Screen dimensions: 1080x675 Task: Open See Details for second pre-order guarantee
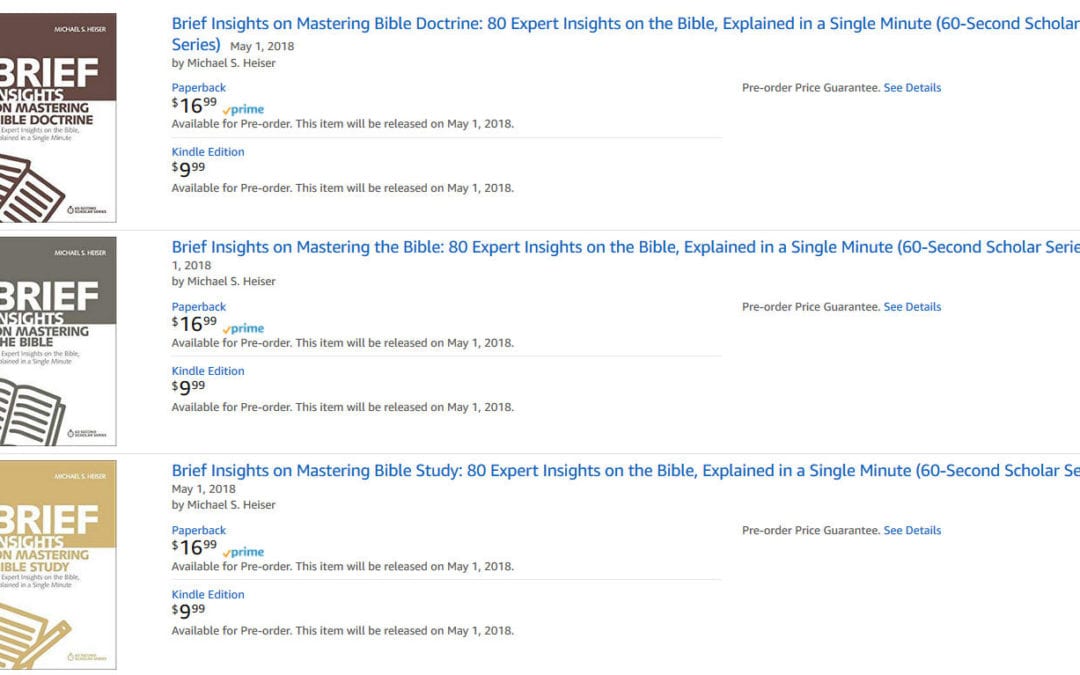pos(912,307)
